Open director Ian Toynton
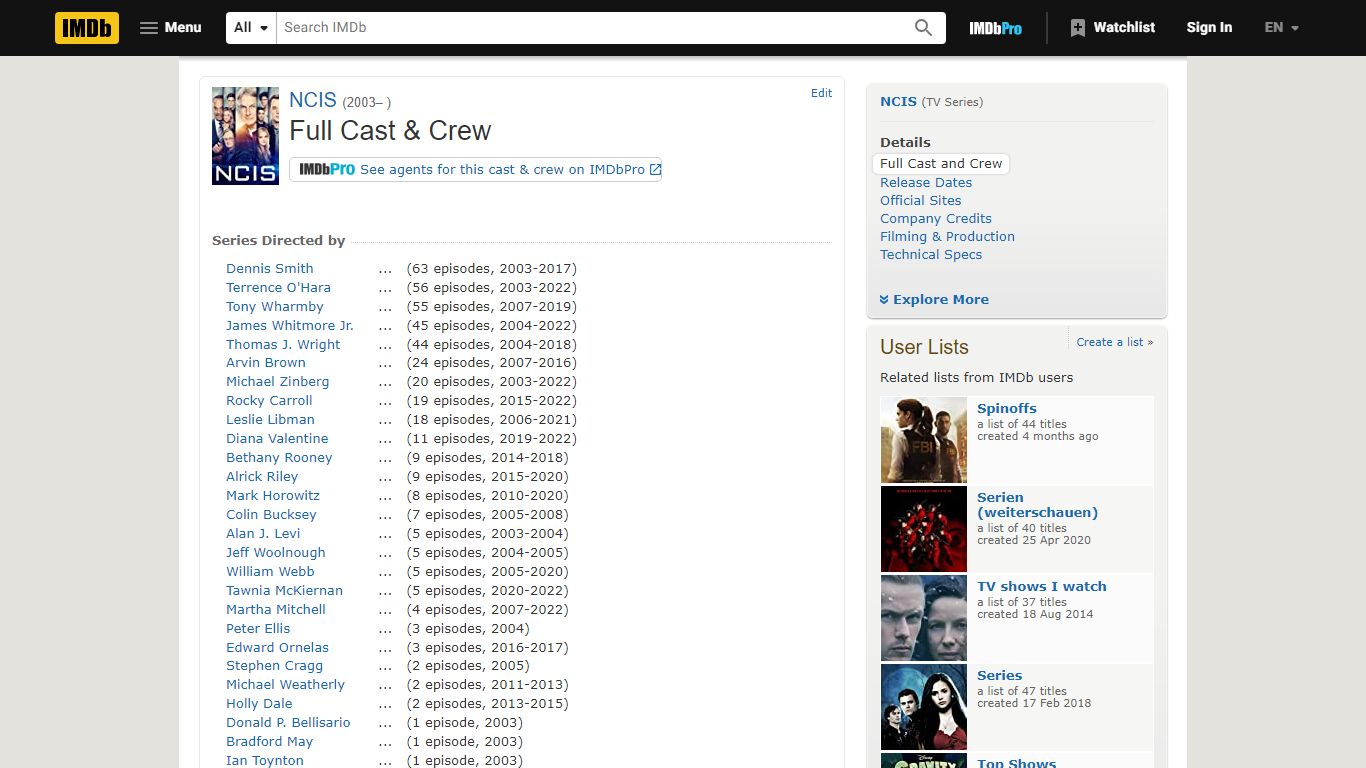1366x768 pixels. click(265, 760)
